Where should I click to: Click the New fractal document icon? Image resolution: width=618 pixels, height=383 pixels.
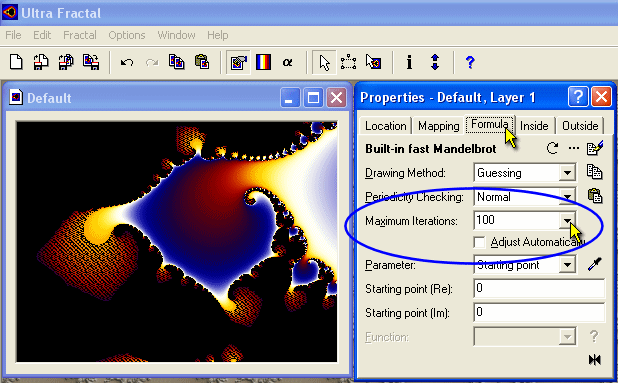[16, 62]
